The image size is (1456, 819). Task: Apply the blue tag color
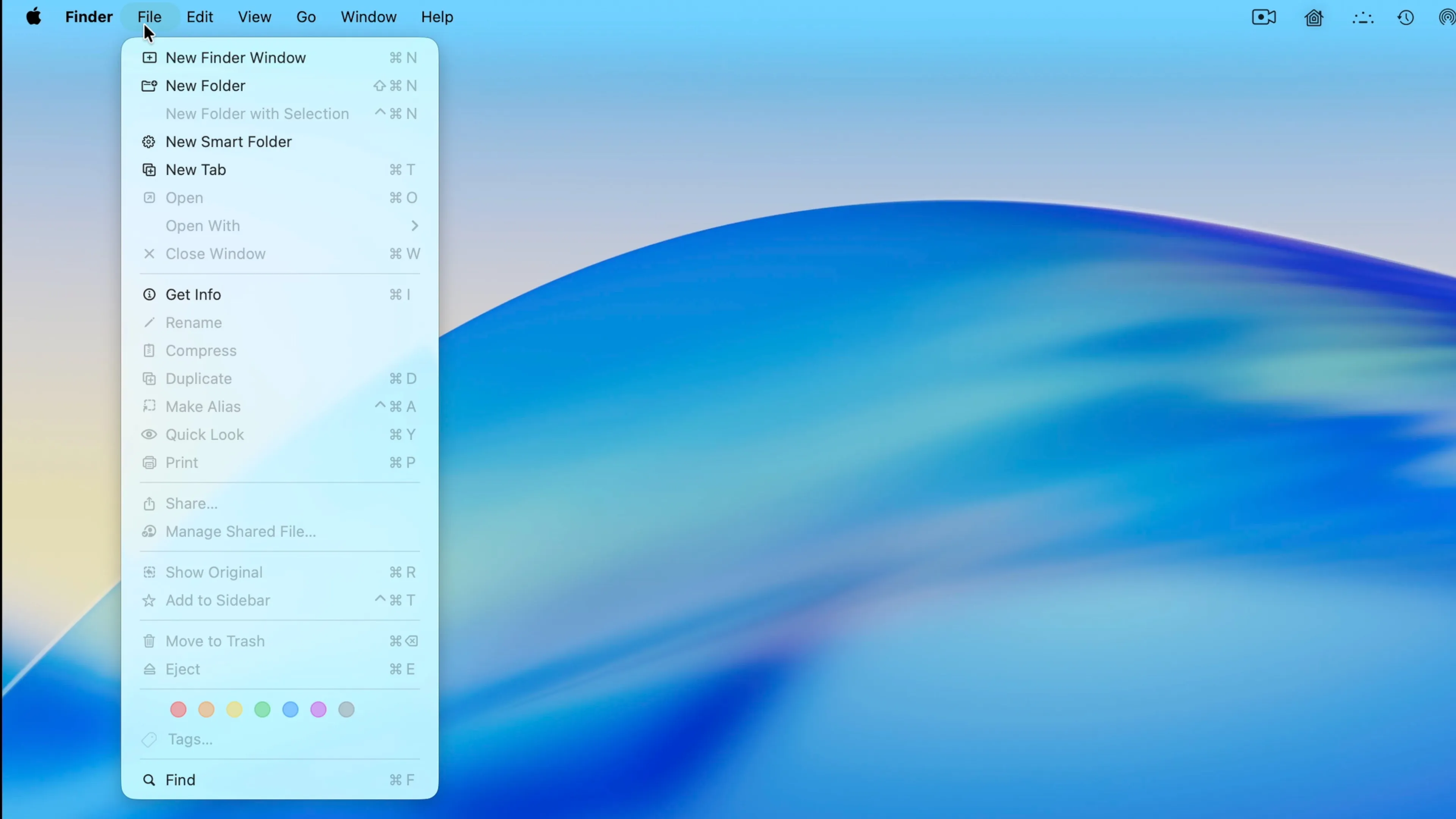290,709
